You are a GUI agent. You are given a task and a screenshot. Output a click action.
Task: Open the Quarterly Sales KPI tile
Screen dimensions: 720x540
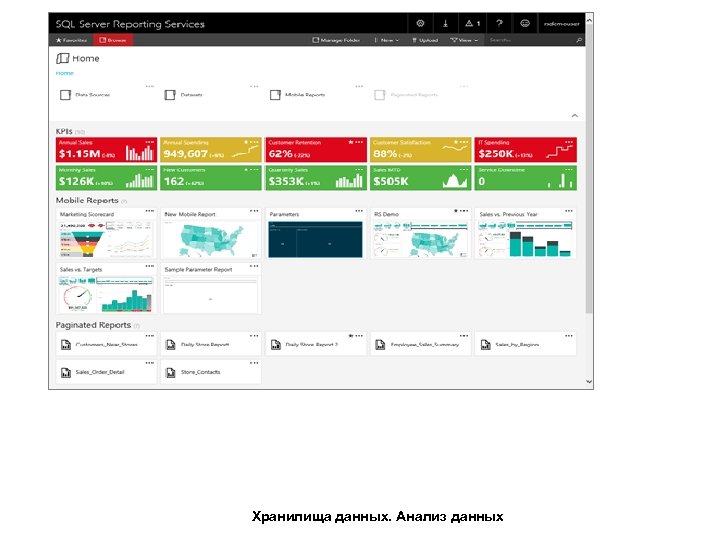316,178
